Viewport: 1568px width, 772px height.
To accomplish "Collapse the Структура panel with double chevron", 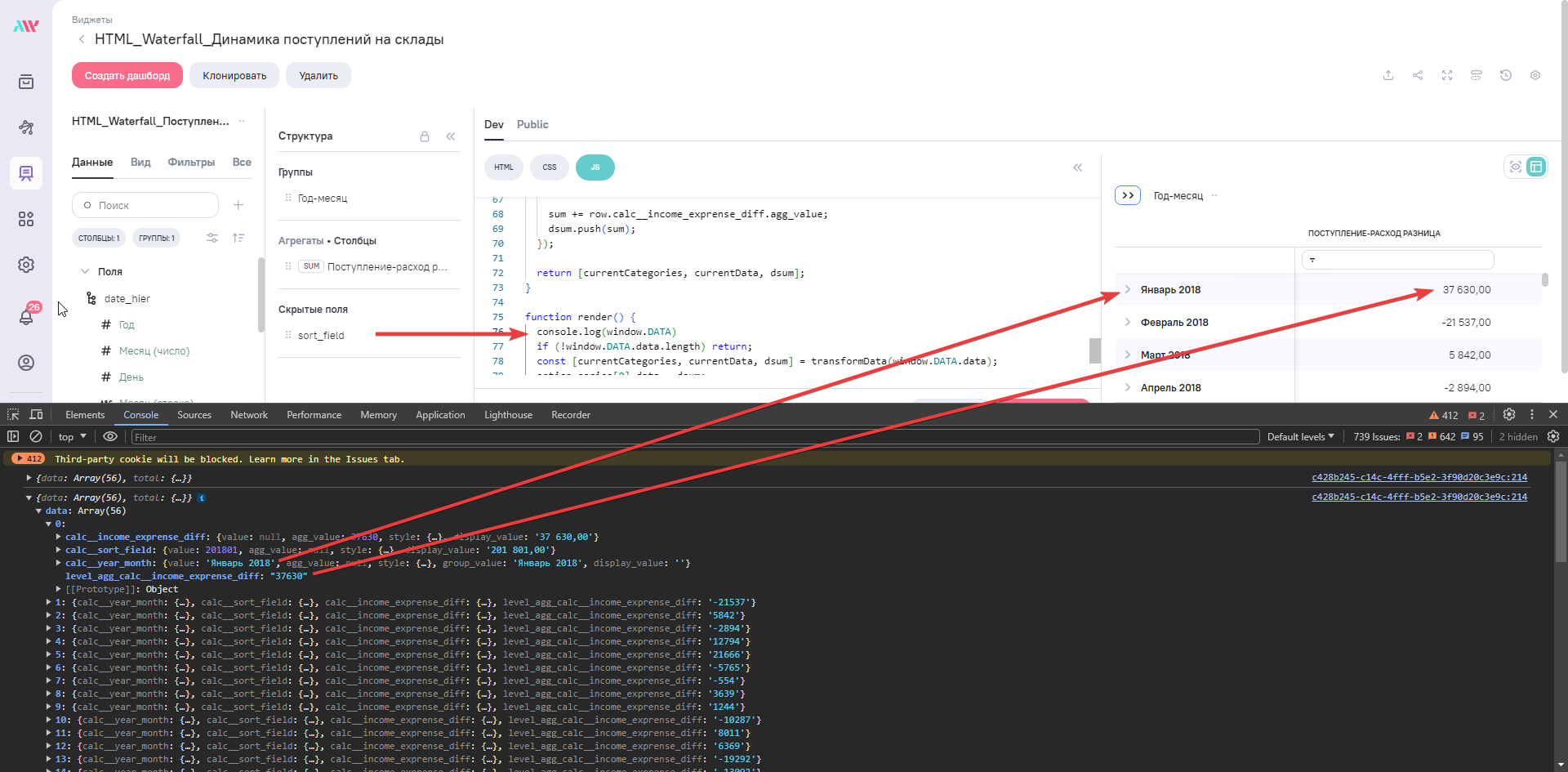I will click(451, 136).
